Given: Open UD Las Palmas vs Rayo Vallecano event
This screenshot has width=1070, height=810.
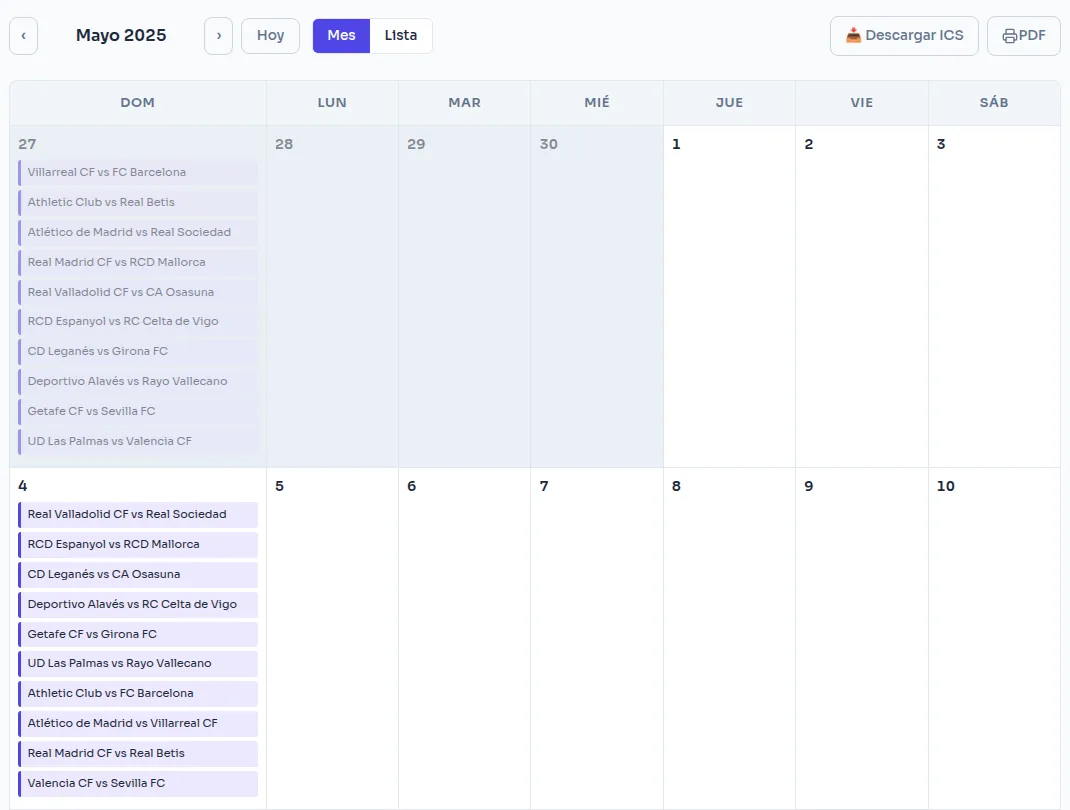Looking at the screenshot, I should 138,663.
